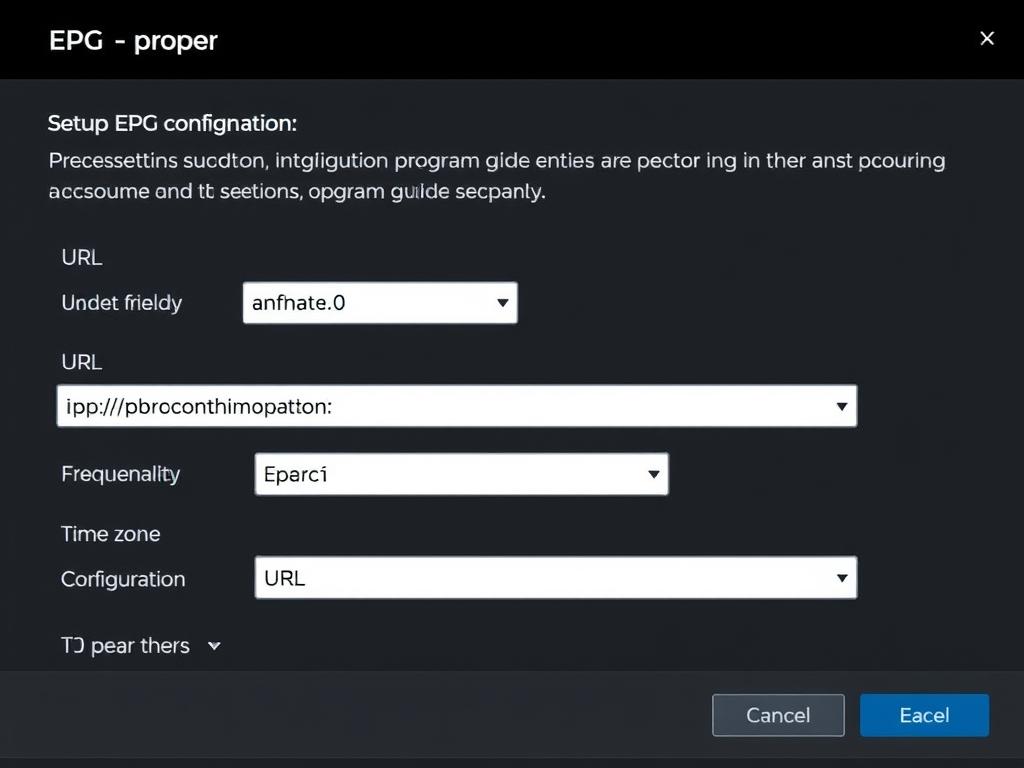Click the Configuration label

123,579
